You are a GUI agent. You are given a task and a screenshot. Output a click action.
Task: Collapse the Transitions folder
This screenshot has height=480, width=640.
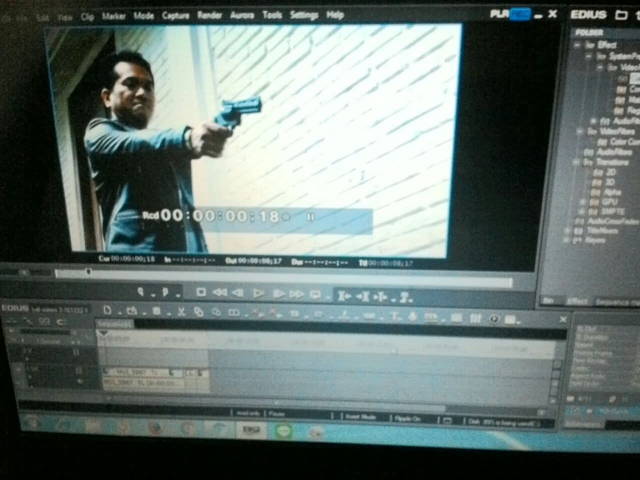[576, 162]
